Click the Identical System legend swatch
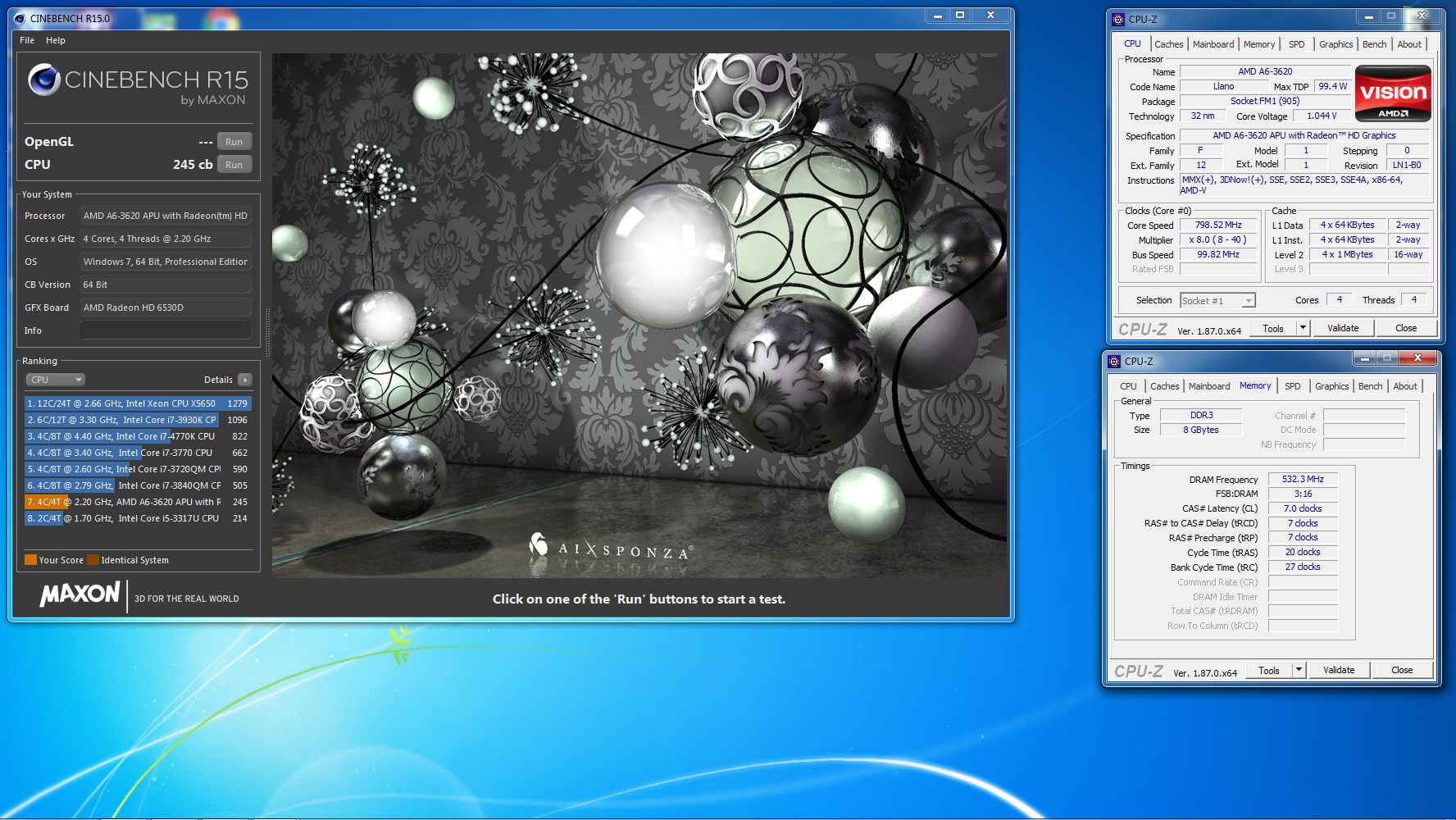 coord(93,560)
